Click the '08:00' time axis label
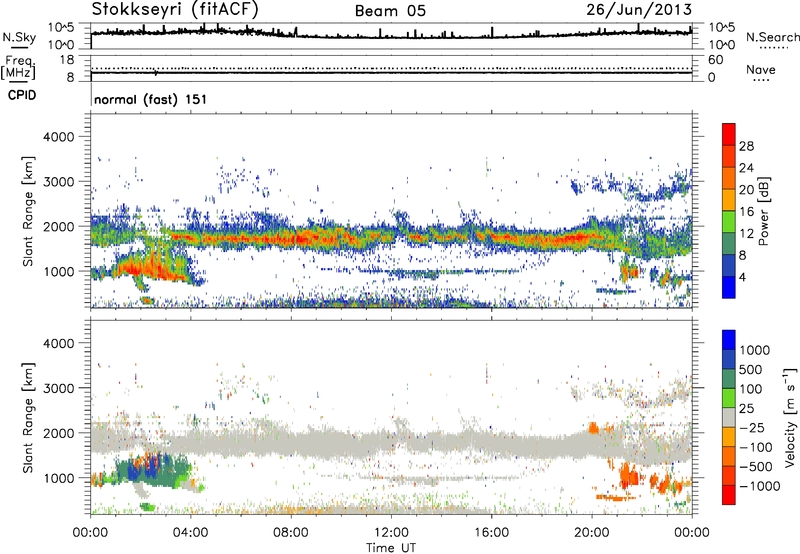Screen dimensions: 800x554 click(291, 533)
